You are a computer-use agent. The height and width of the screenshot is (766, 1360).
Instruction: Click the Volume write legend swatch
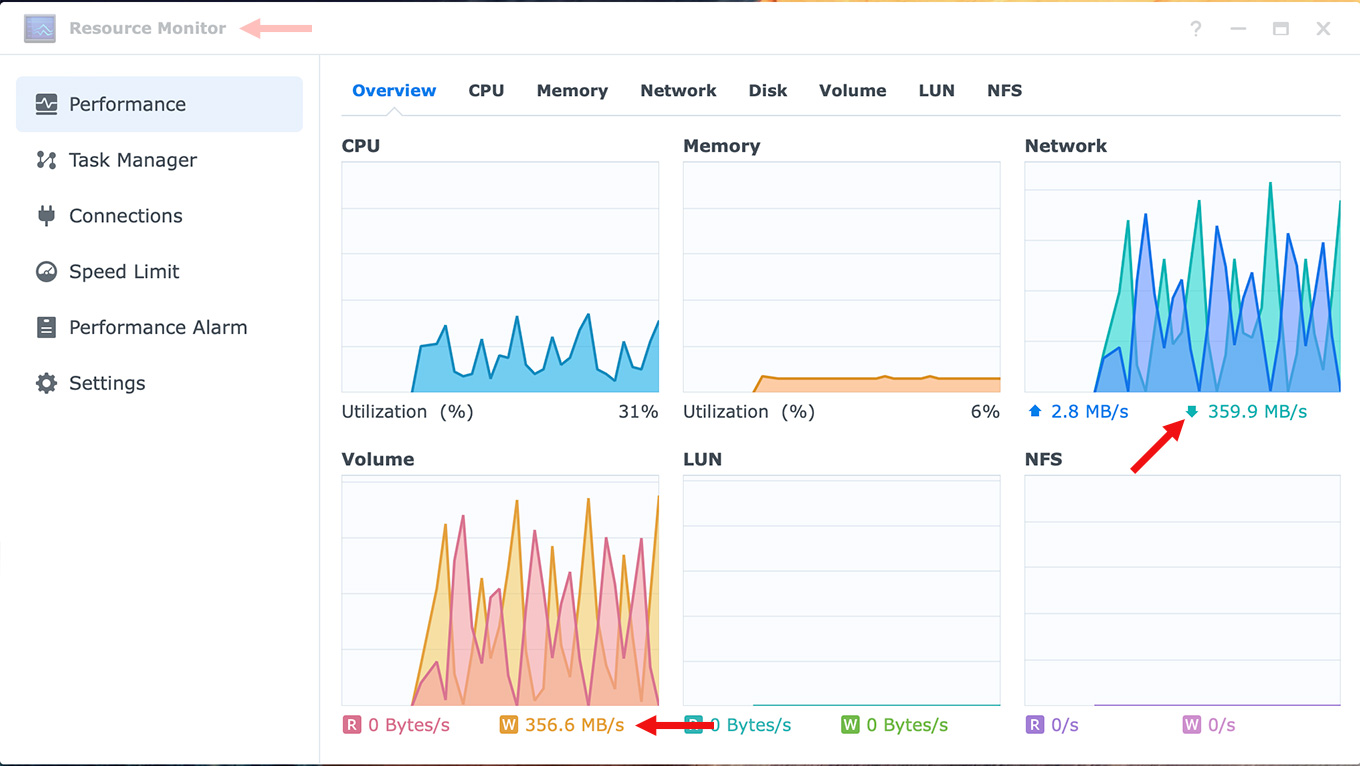click(x=508, y=725)
